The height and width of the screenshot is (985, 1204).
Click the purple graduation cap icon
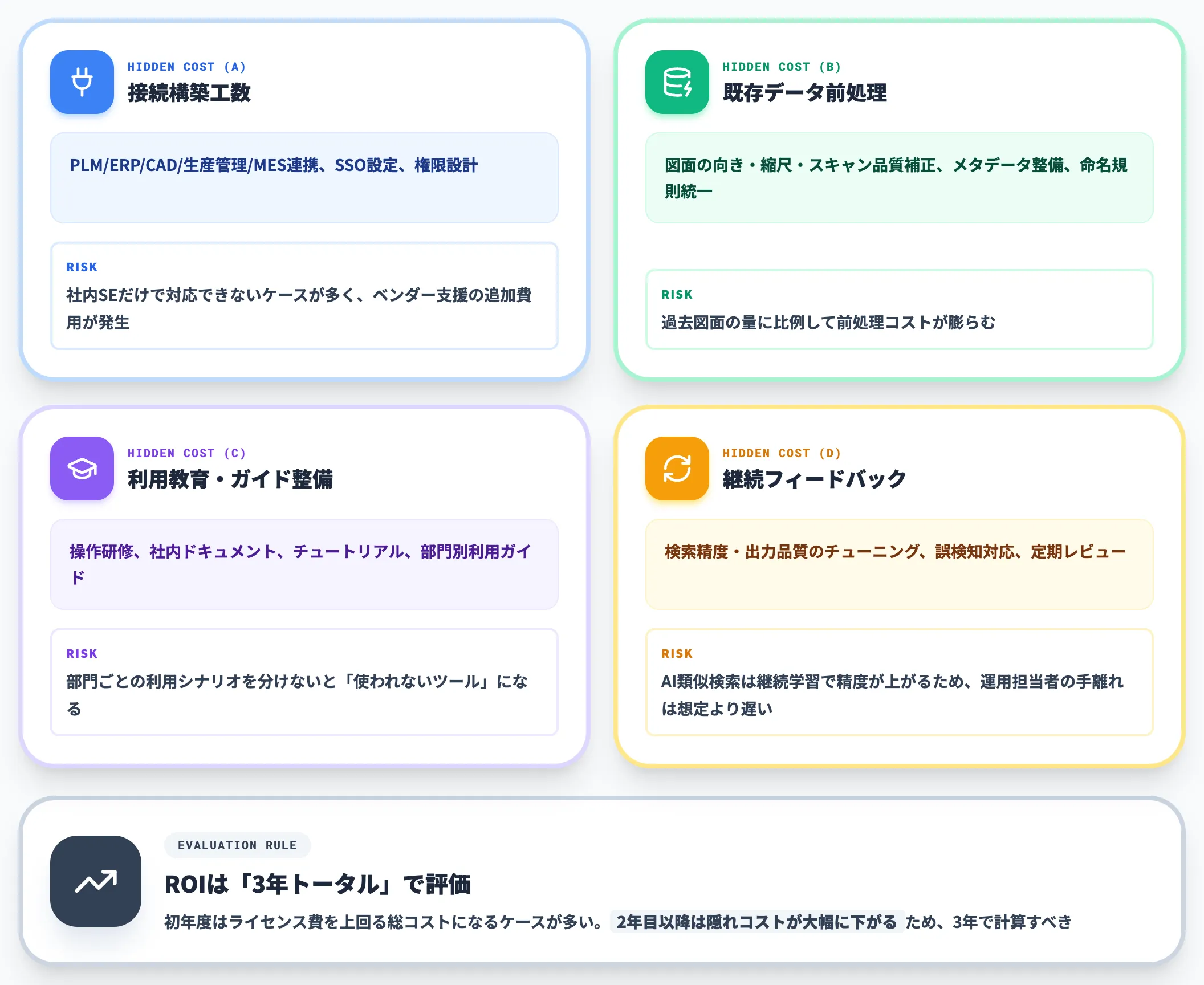tap(82, 469)
